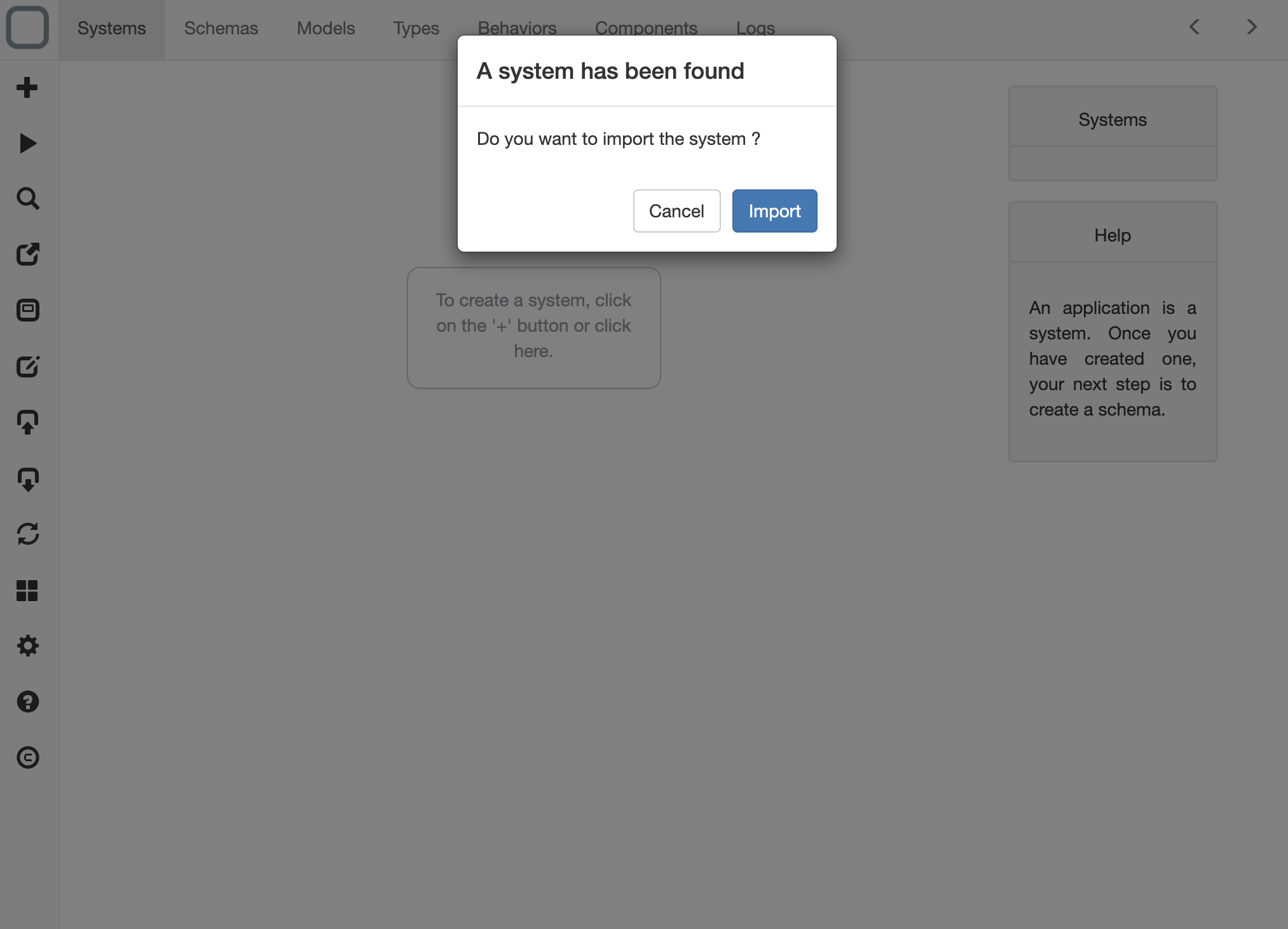Click the window panel icon in sidebar

pyautogui.click(x=27, y=310)
